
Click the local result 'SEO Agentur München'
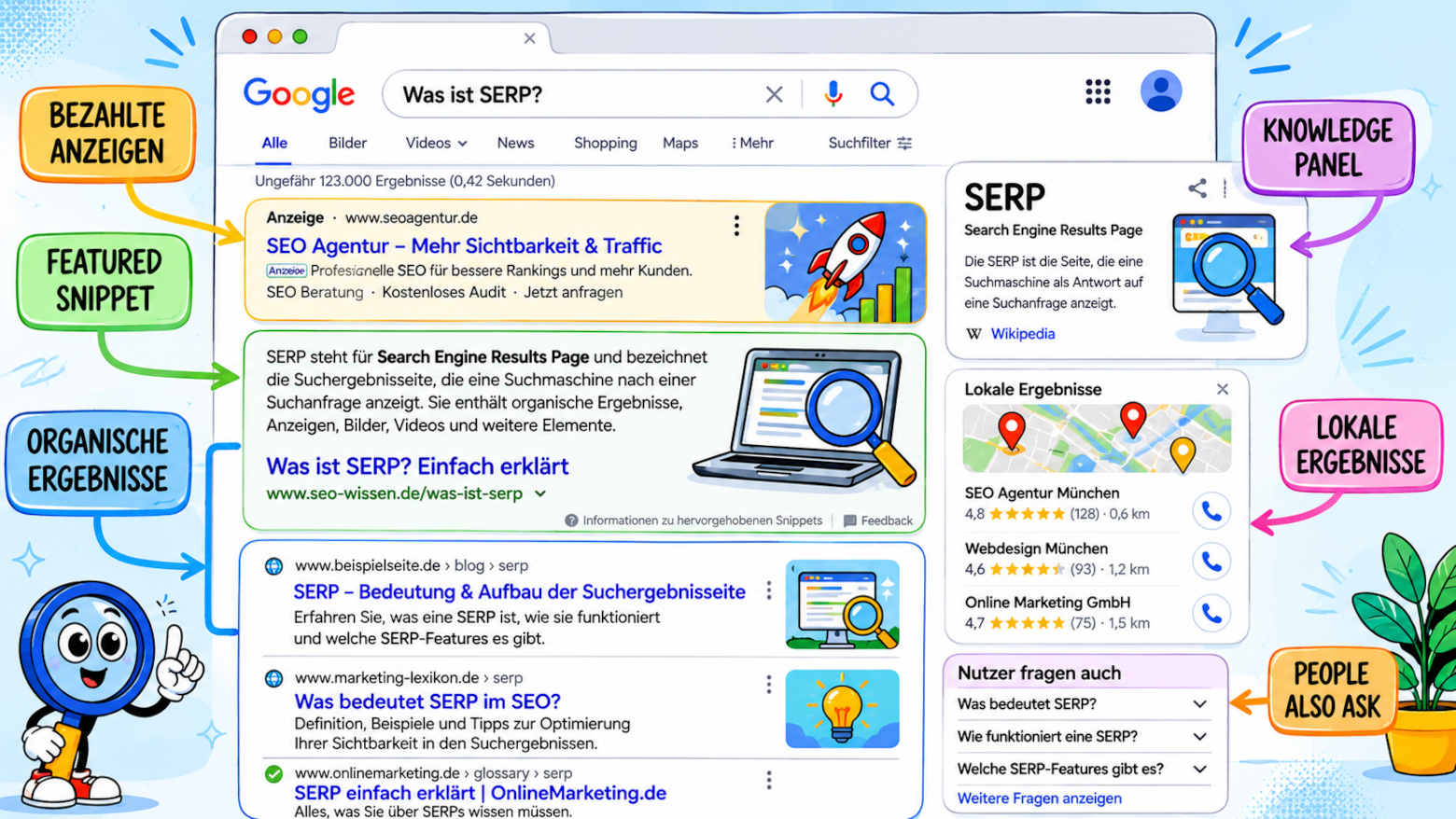pos(1042,493)
